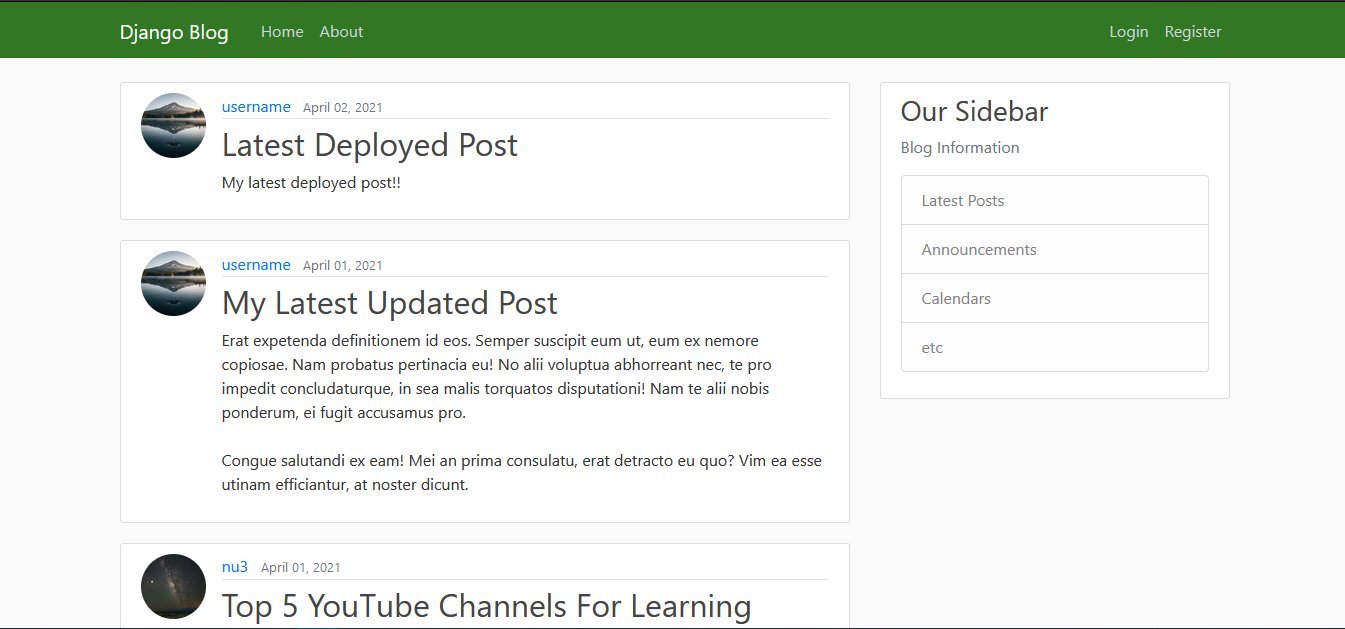Open the Django Blog brand link
The width and height of the screenshot is (1345, 629).
[x=174, y=32]
